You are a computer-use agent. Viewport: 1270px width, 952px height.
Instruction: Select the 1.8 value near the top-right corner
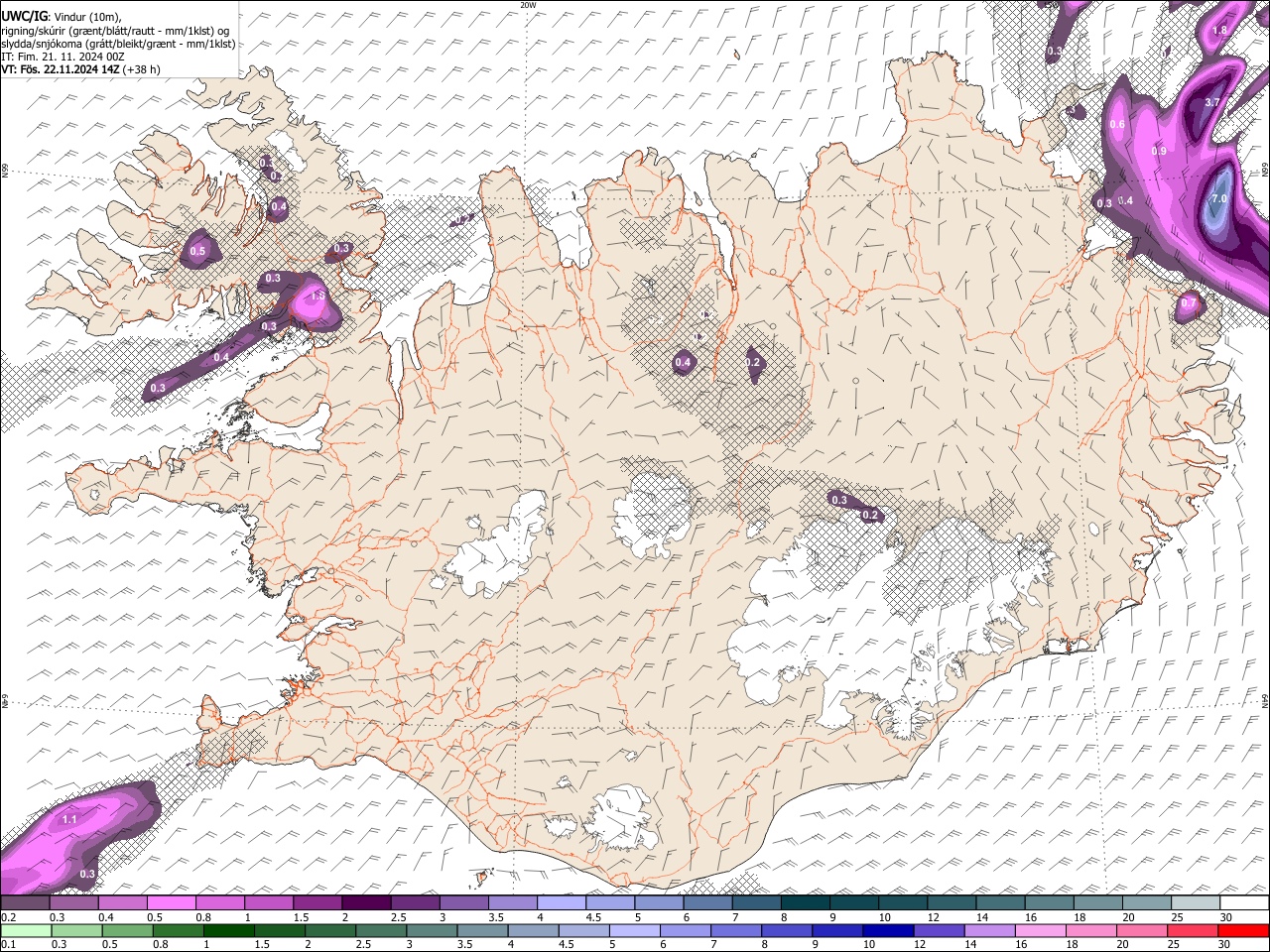[1219, 31]
